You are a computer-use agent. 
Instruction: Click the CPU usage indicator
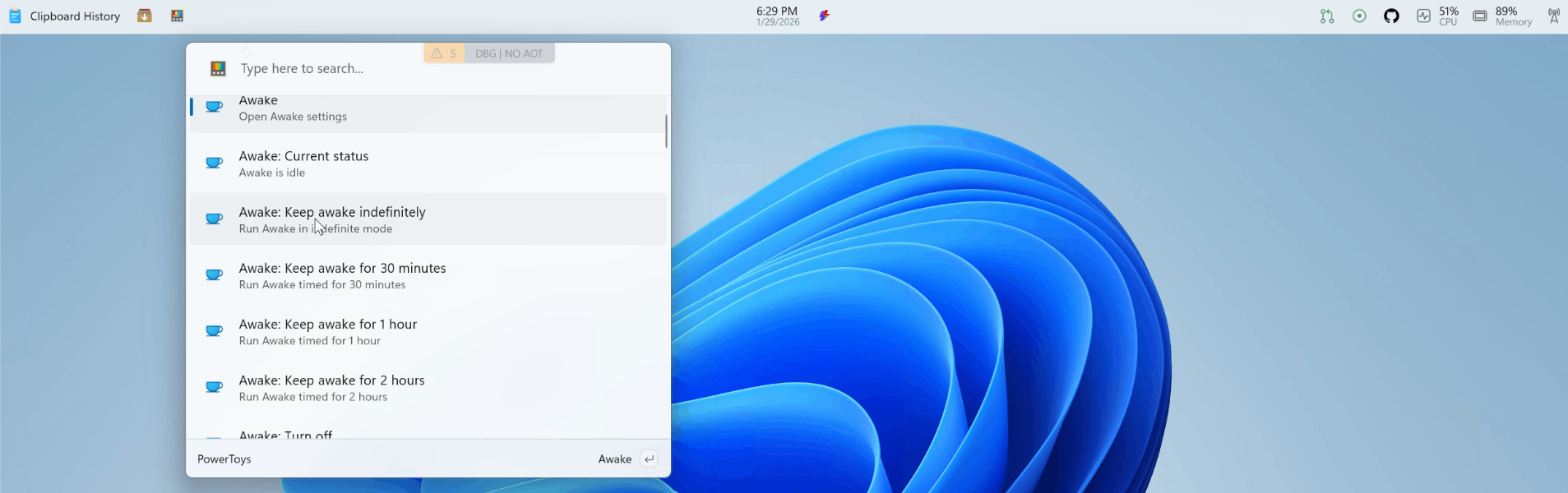tap(1438, 16)
